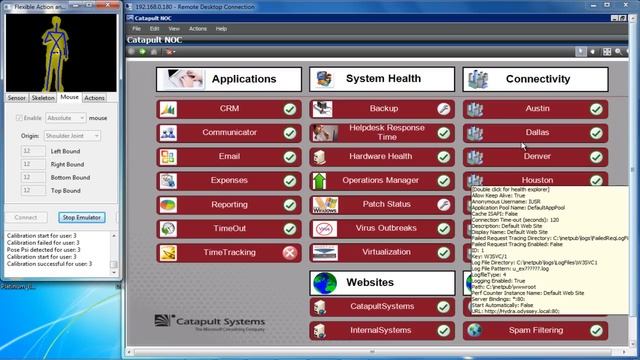This screenshot has height=360, width=640.
Task: Open the CRM application tile icon
Action: 168,109
